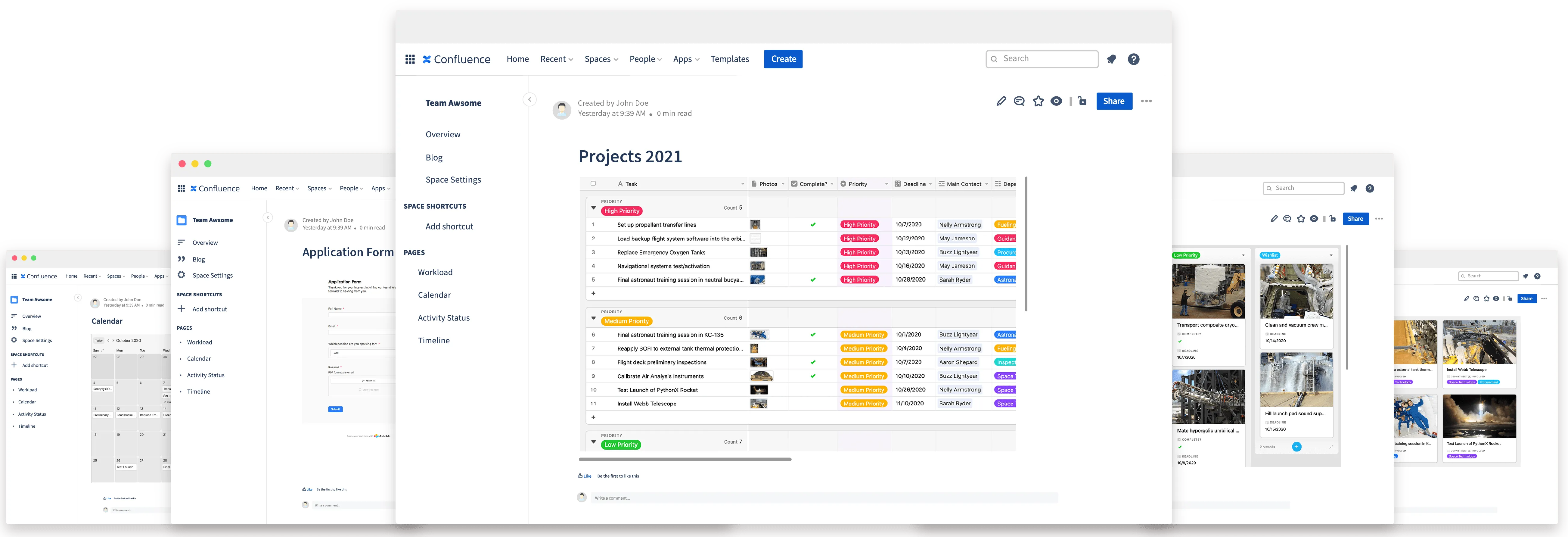Open the app switcher grid icon
Screen dimensions: 1568x537
click(410, 59)
